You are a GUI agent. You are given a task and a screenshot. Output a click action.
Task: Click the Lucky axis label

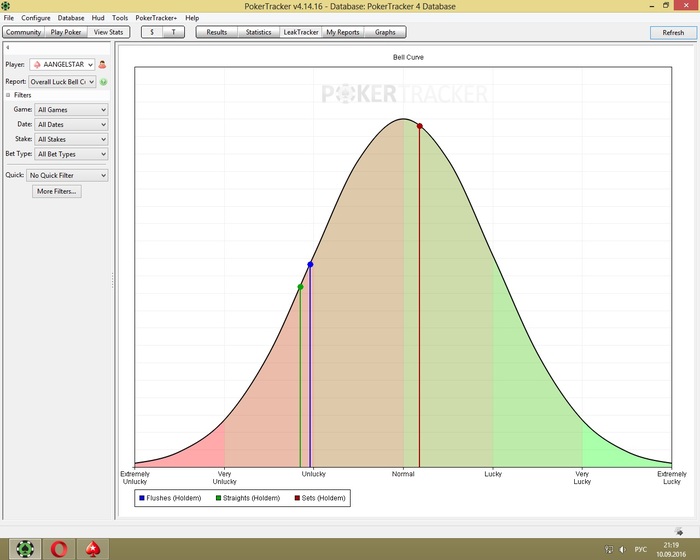point(493,474)
